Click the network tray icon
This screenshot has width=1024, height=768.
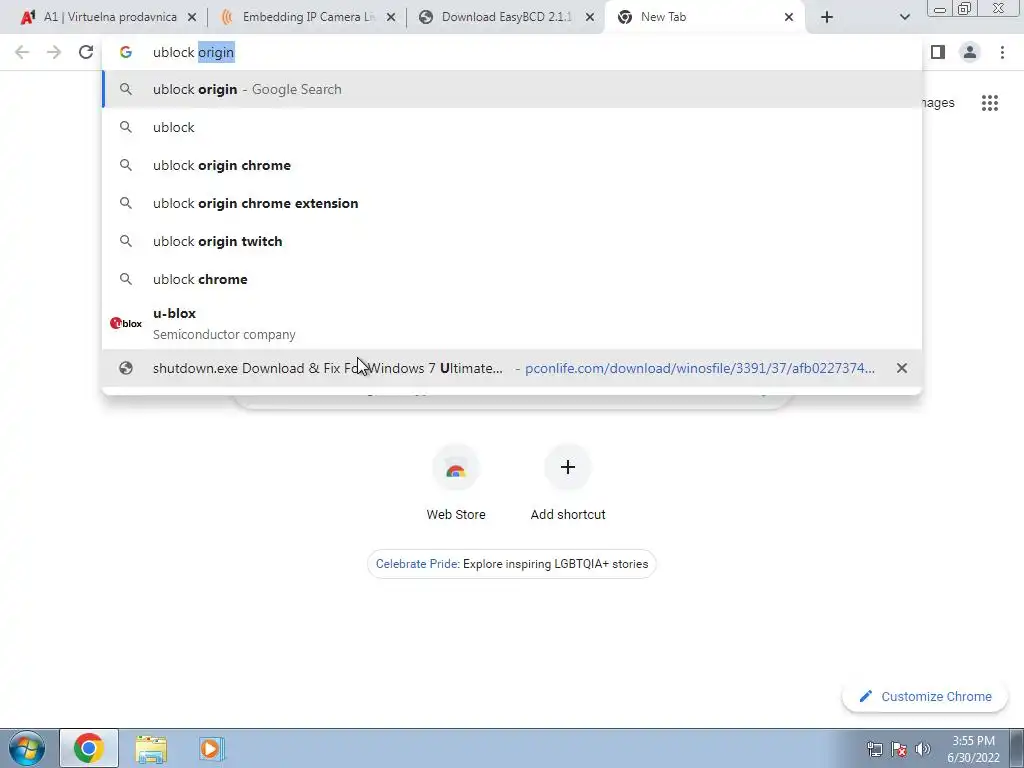[x=874, y=749]
